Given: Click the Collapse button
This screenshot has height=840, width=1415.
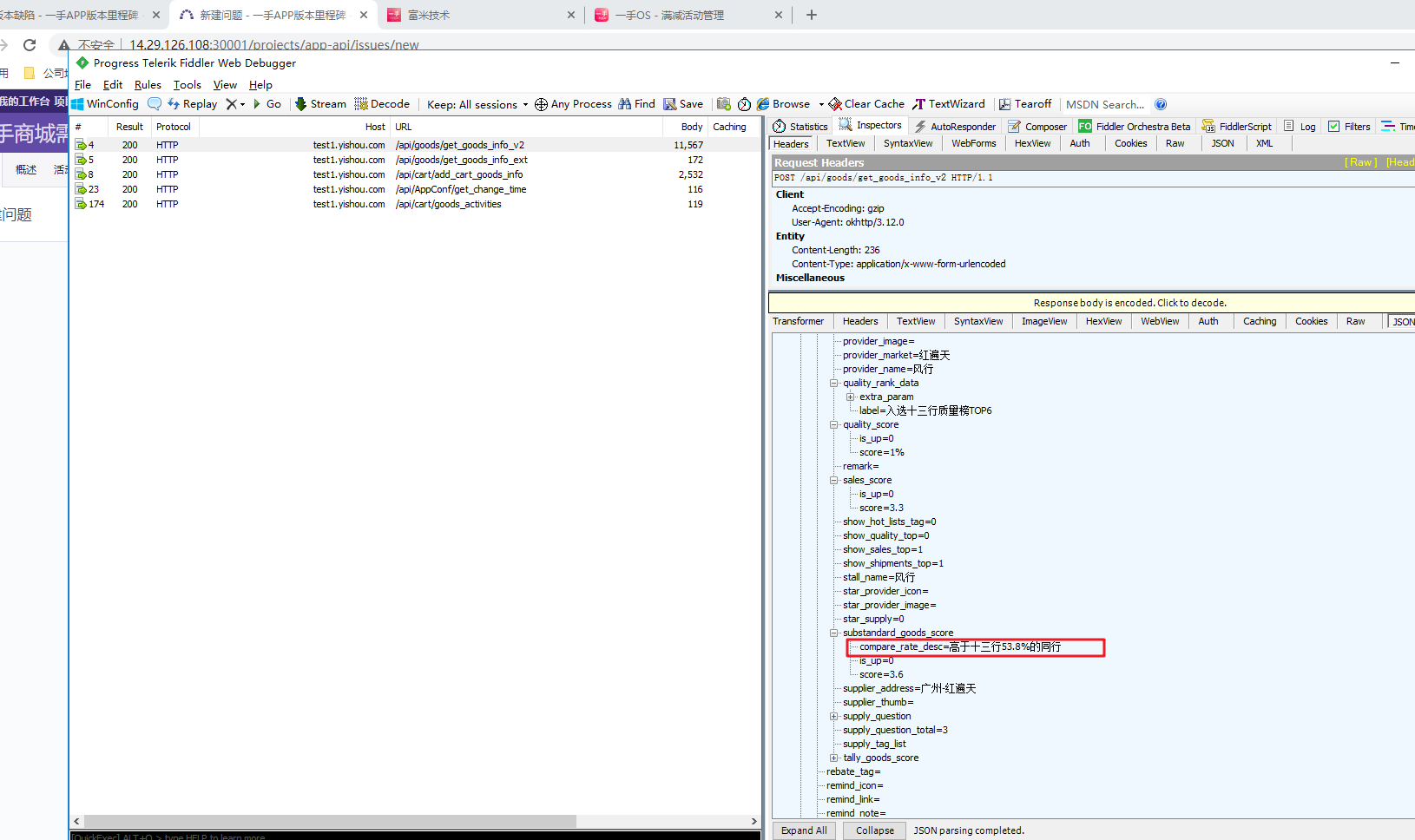Looking at the screenshot, I should (x=875, y=830).
